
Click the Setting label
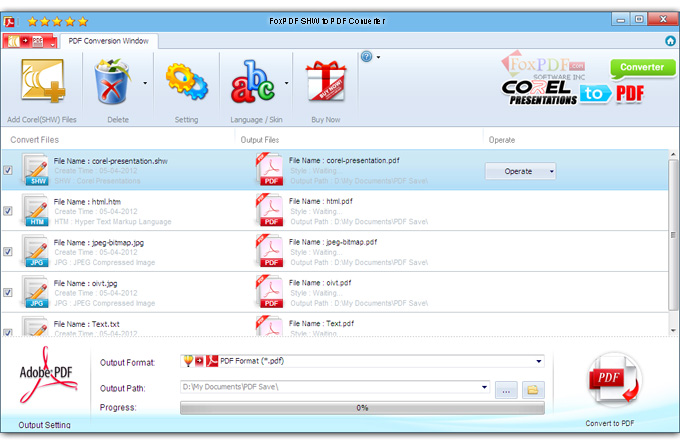tap(186, 120)
